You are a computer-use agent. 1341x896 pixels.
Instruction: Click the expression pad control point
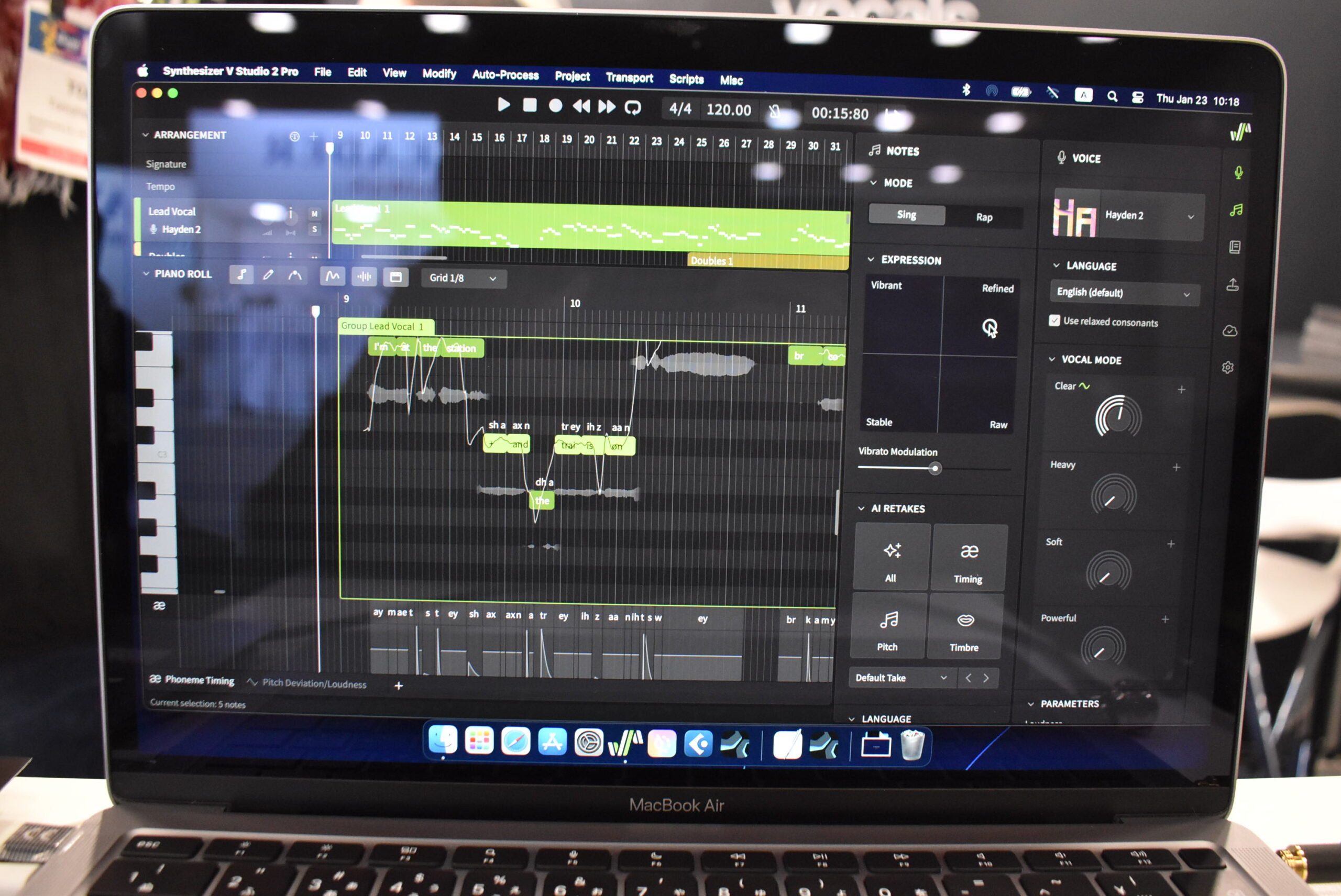989,327
